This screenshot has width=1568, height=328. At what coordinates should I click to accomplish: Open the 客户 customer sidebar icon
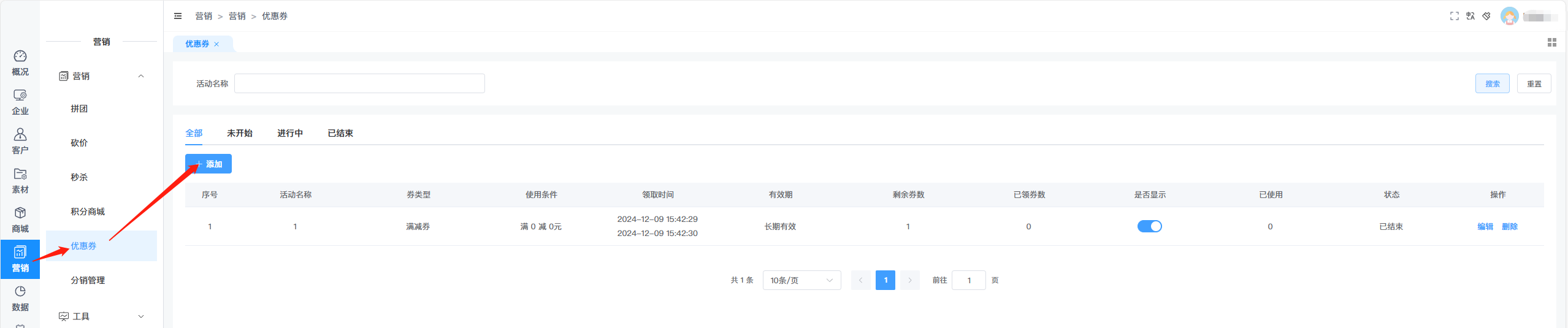(20, 142)
